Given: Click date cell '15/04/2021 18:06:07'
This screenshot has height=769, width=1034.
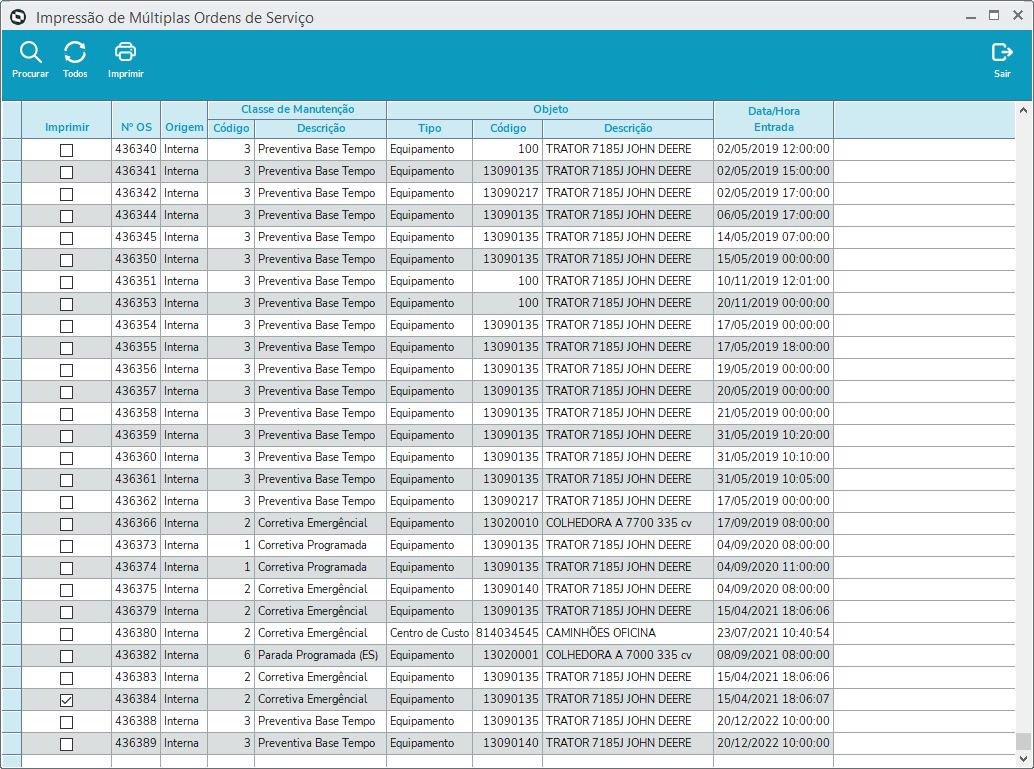Looking at the screenshot, I should pos(774,699).
